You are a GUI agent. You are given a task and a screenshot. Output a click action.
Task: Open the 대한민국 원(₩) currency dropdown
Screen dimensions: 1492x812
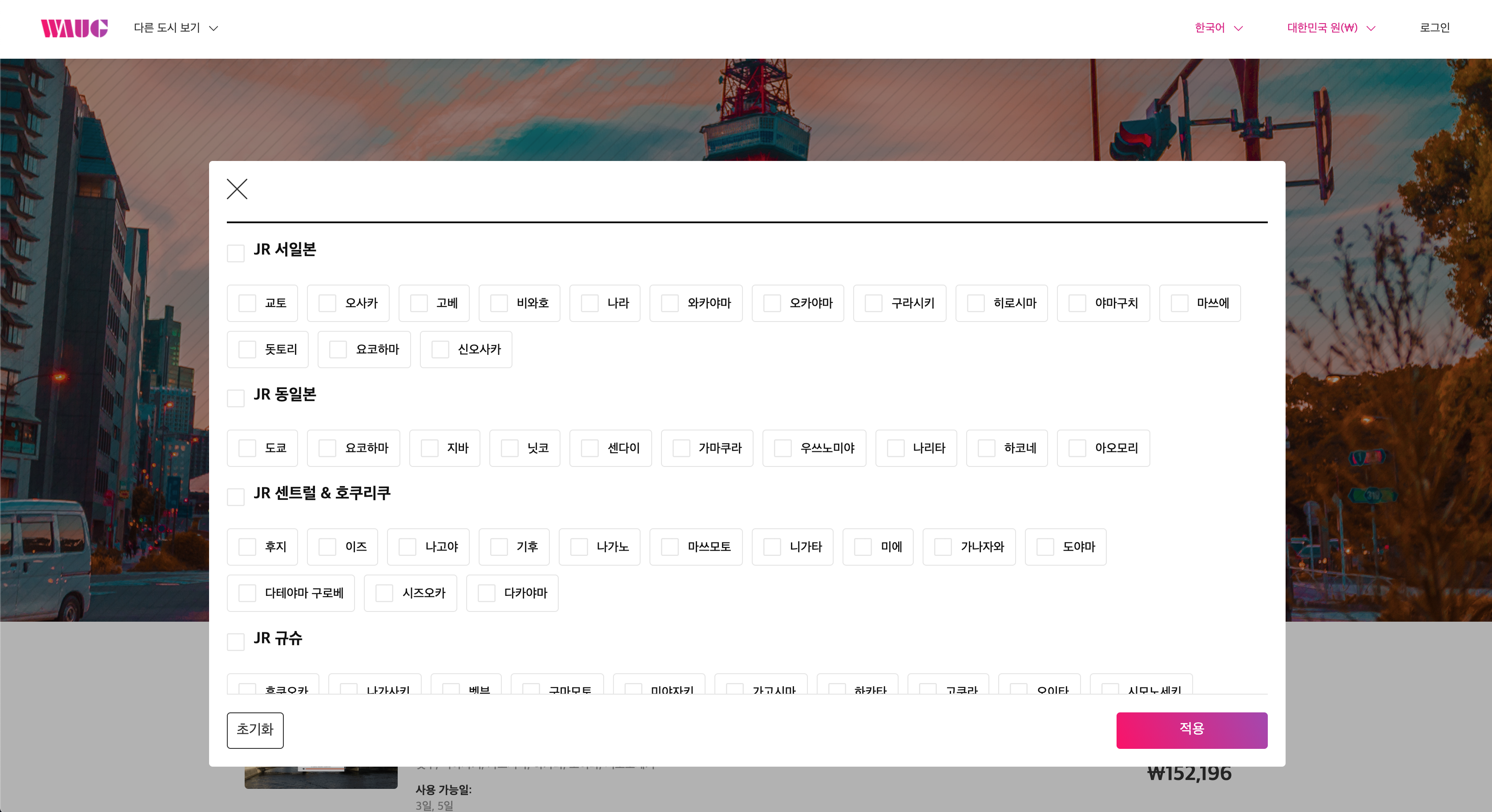click(x=1331, y=28)
